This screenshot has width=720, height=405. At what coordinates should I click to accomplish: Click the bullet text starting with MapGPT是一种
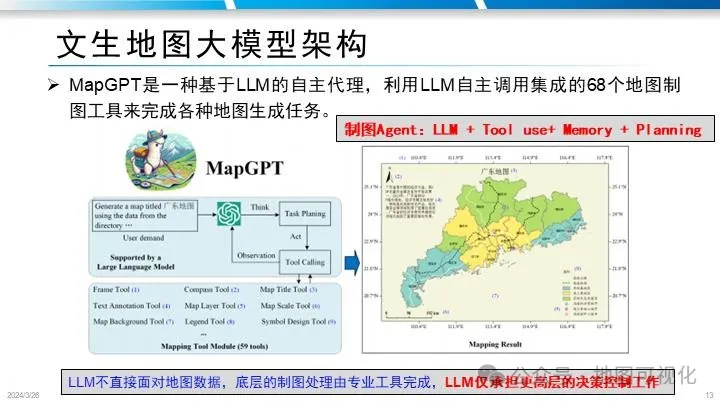tap(374, 98)
